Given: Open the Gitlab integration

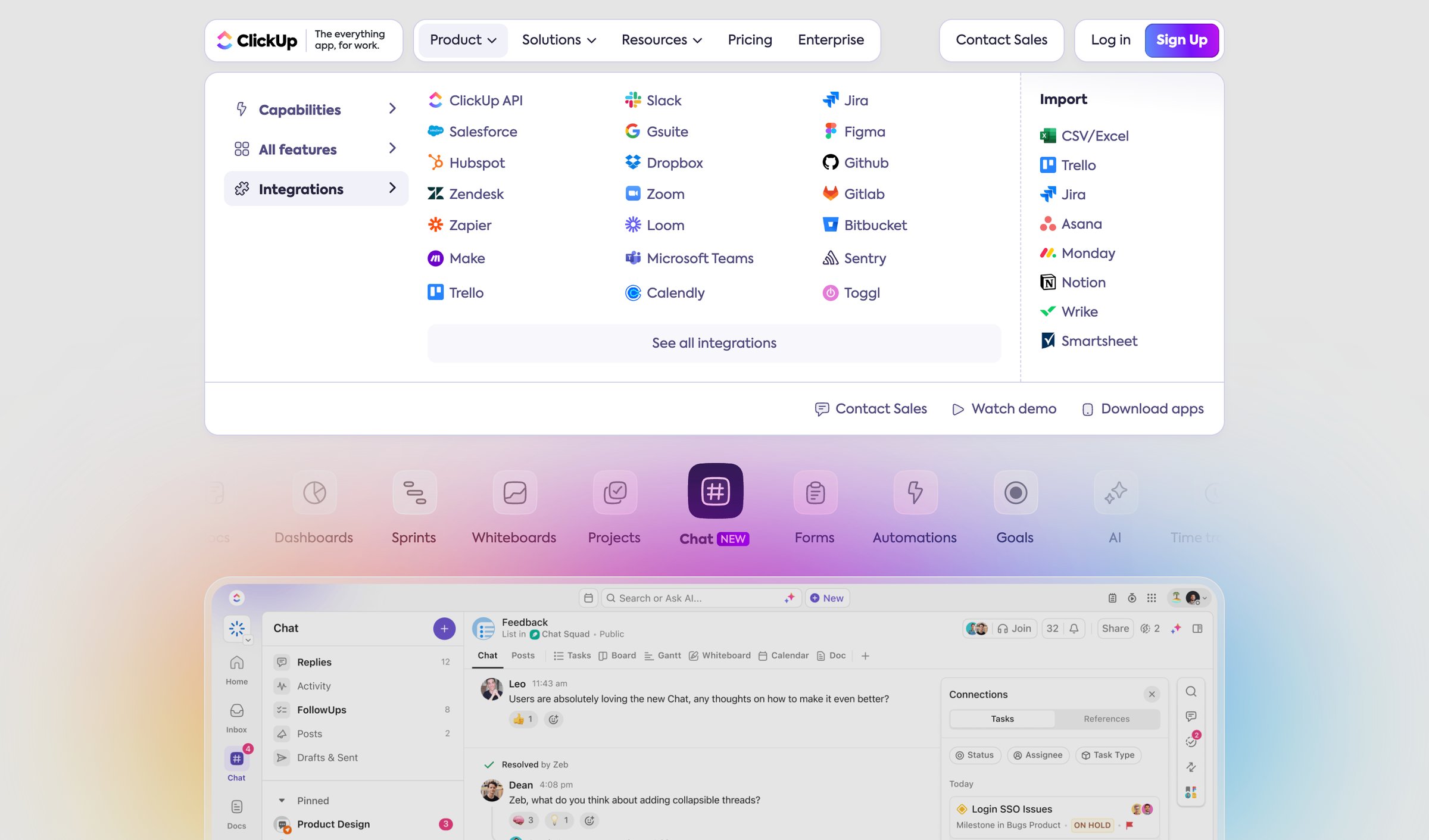Looking at the screenshot, I should 853,194.
